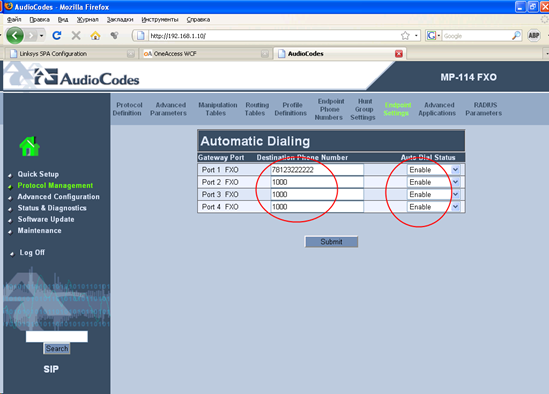This screenshot has width=549, height=394.
Task: Open Software Update in the sidebar
Action: pos(46,219)
